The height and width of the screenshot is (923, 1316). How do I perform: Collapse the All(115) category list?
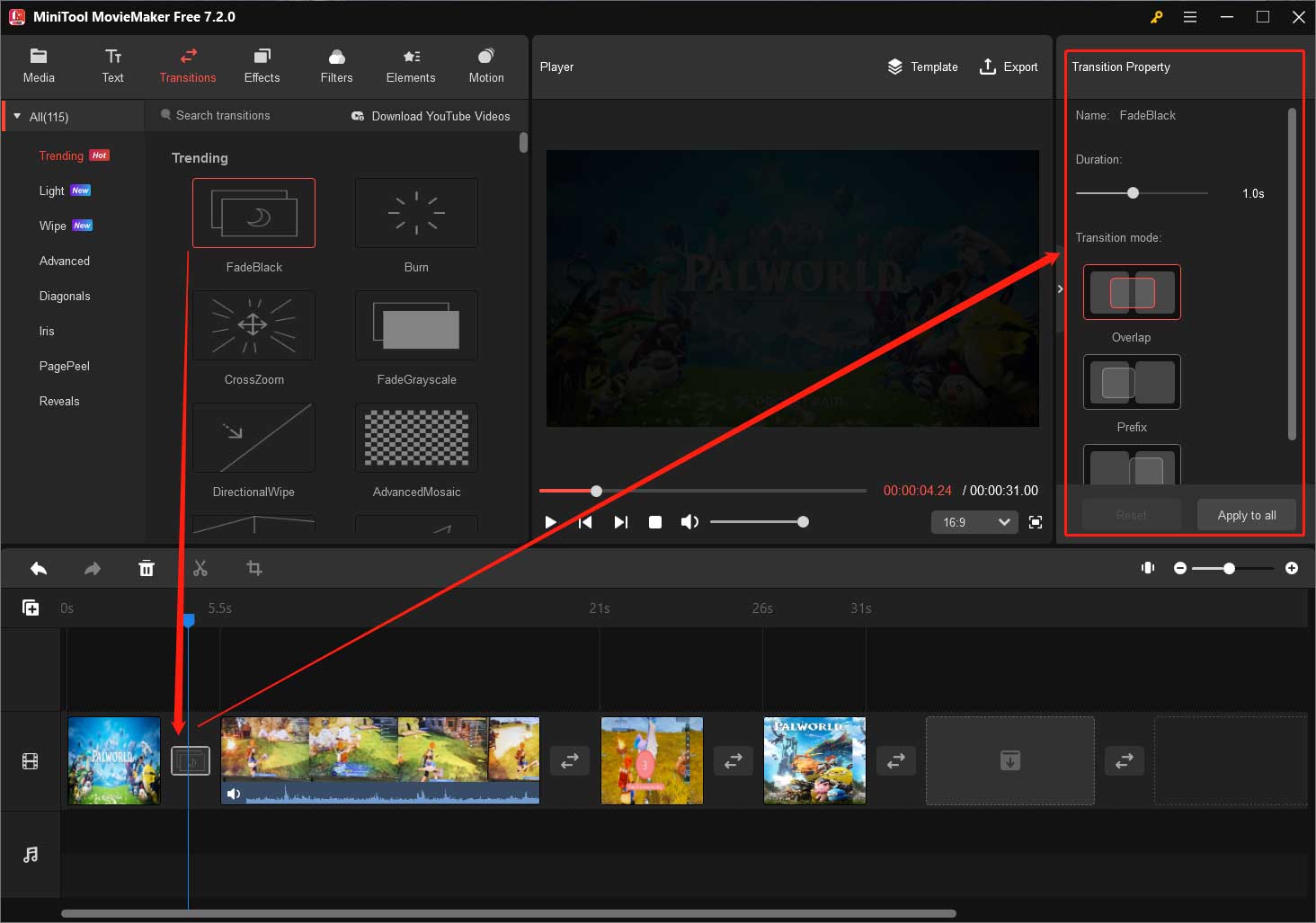pyautogui.click(x=17, y=117)
